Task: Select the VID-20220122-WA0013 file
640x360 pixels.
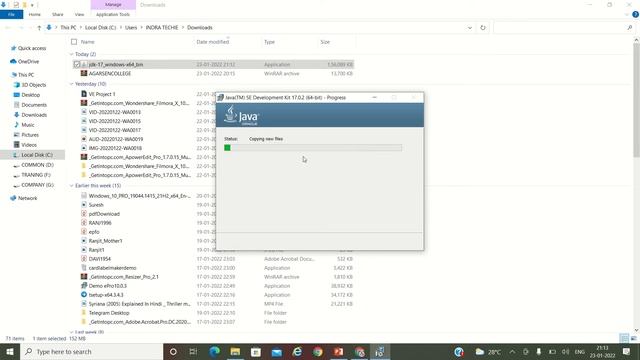Action: tap(115, 112)
